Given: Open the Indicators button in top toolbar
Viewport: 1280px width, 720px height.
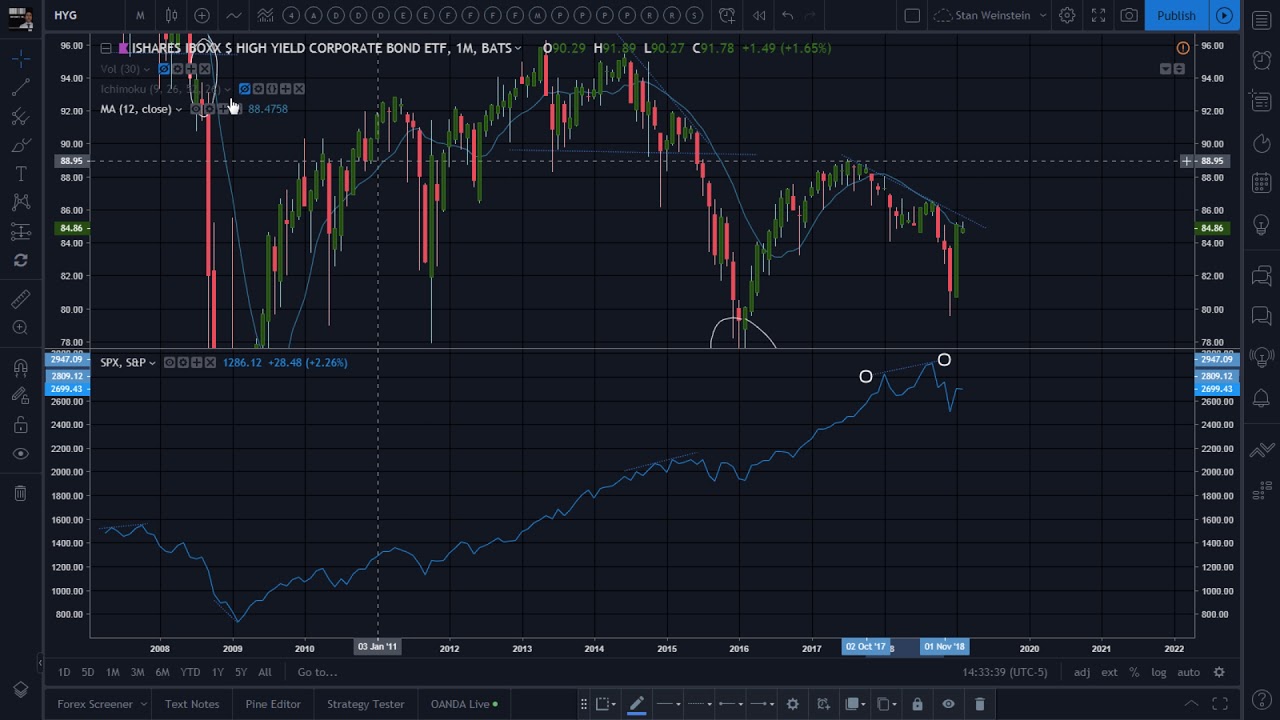Looking at the screenshot, I should (233, 15).
